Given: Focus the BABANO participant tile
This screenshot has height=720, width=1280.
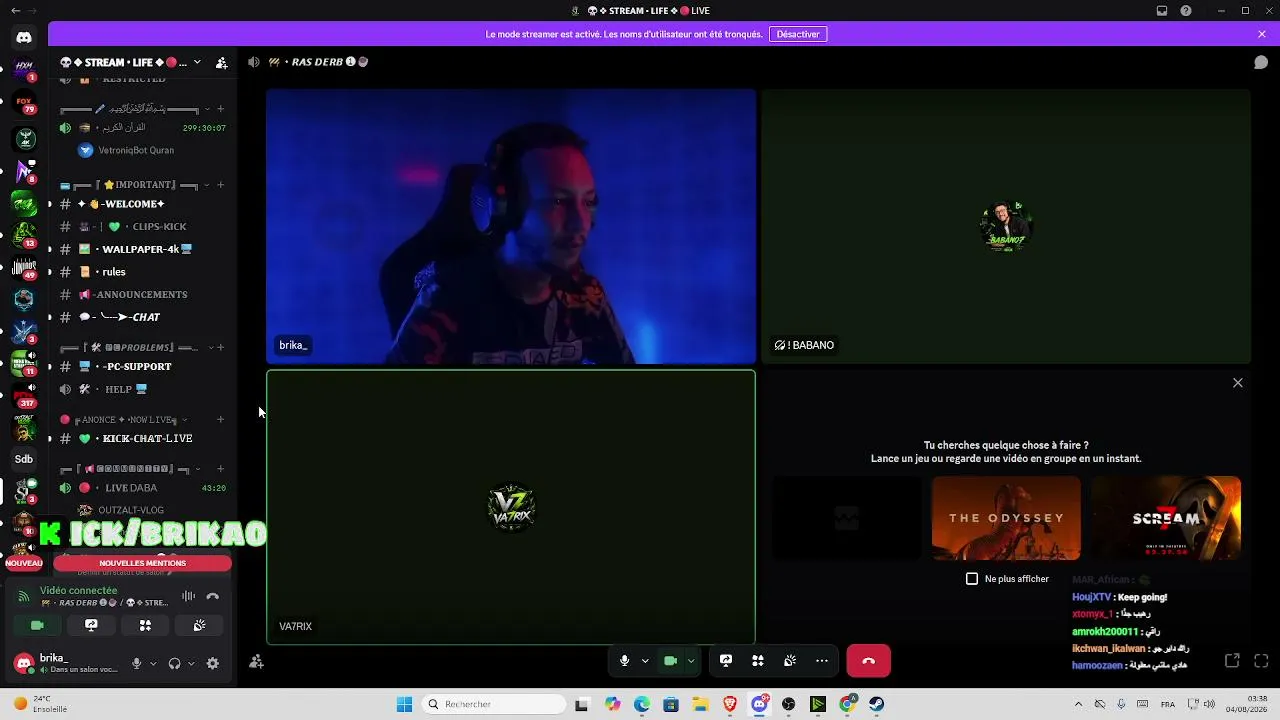Looking at the screenshot, I should pos(1006,227).
